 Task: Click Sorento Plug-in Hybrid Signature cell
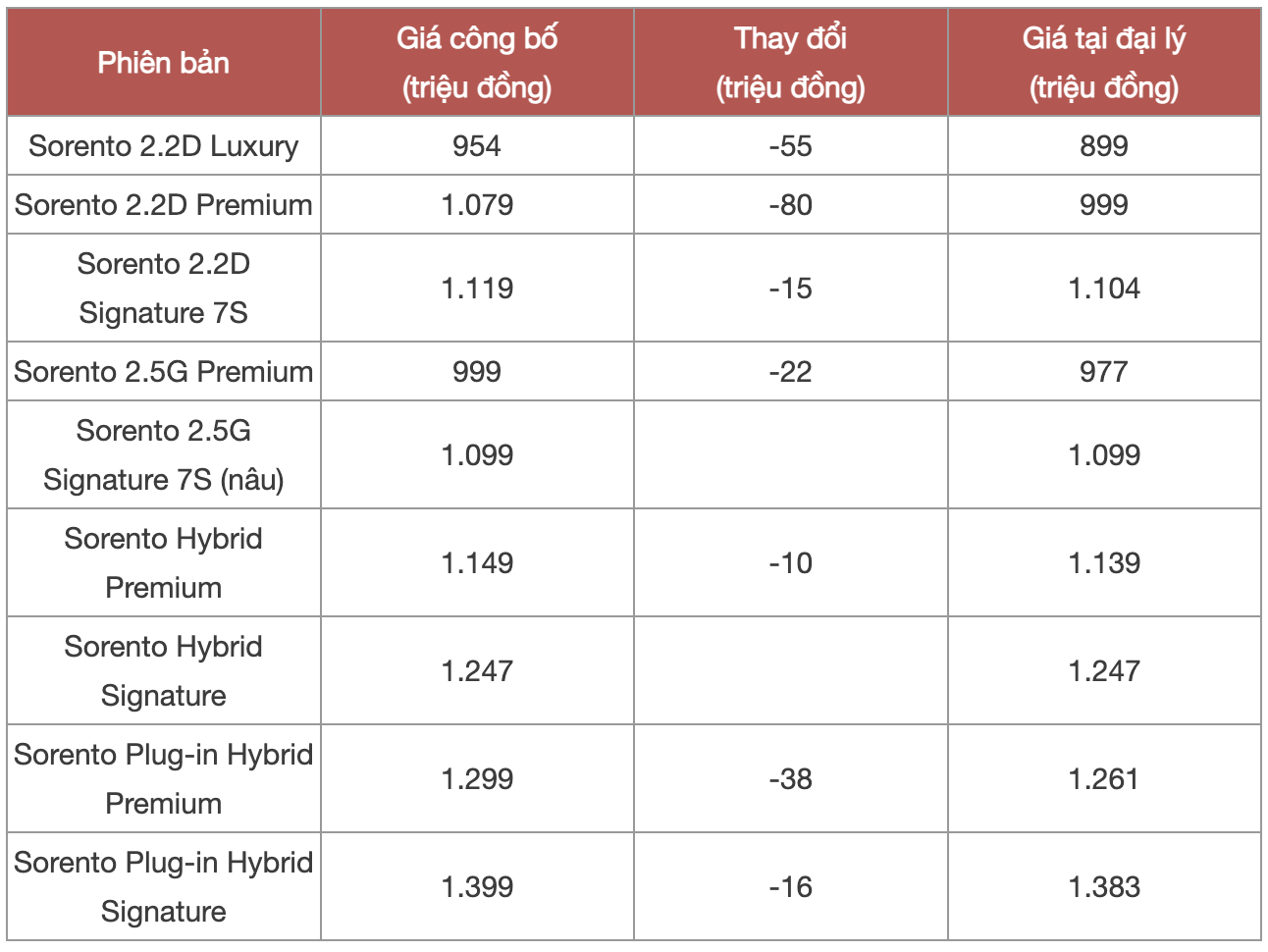[164, 887]
